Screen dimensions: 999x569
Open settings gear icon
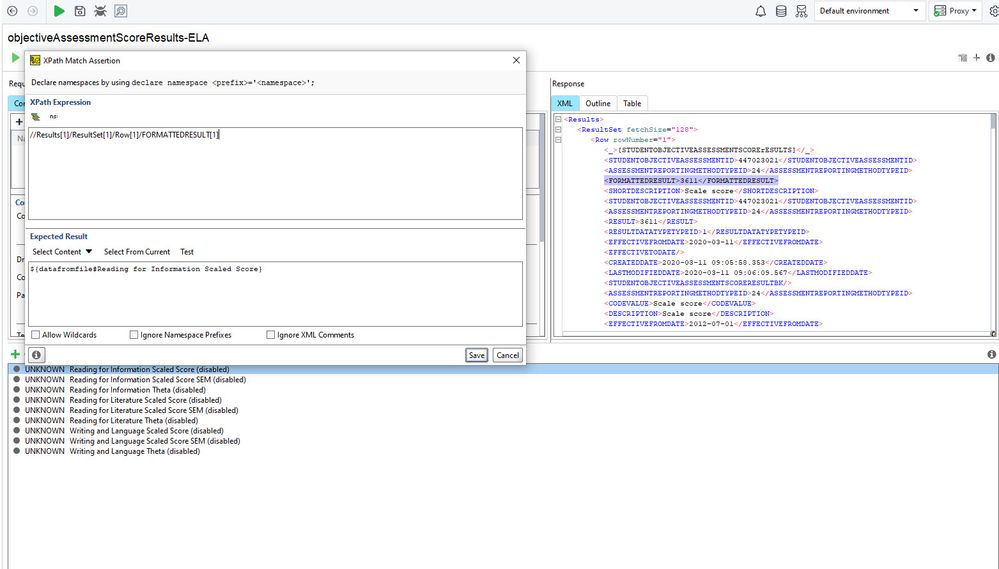coord(993,11)
